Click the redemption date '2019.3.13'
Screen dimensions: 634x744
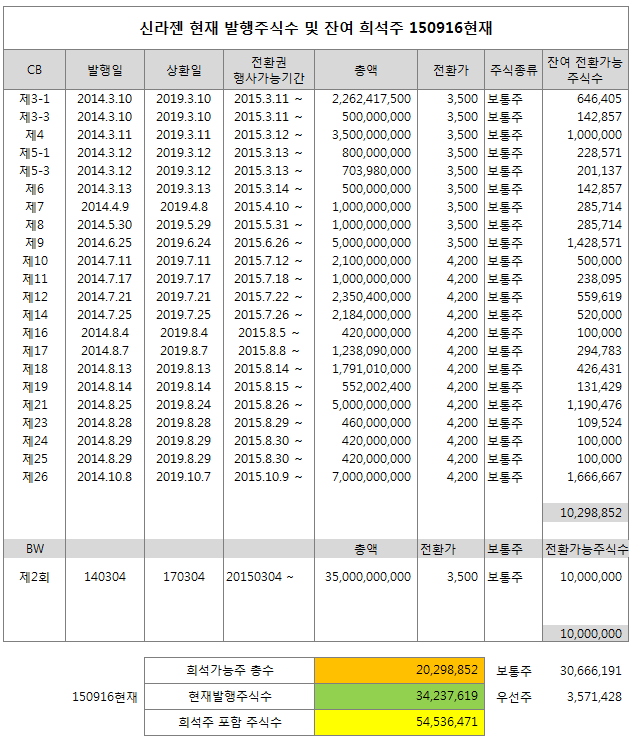pos(183,189)
